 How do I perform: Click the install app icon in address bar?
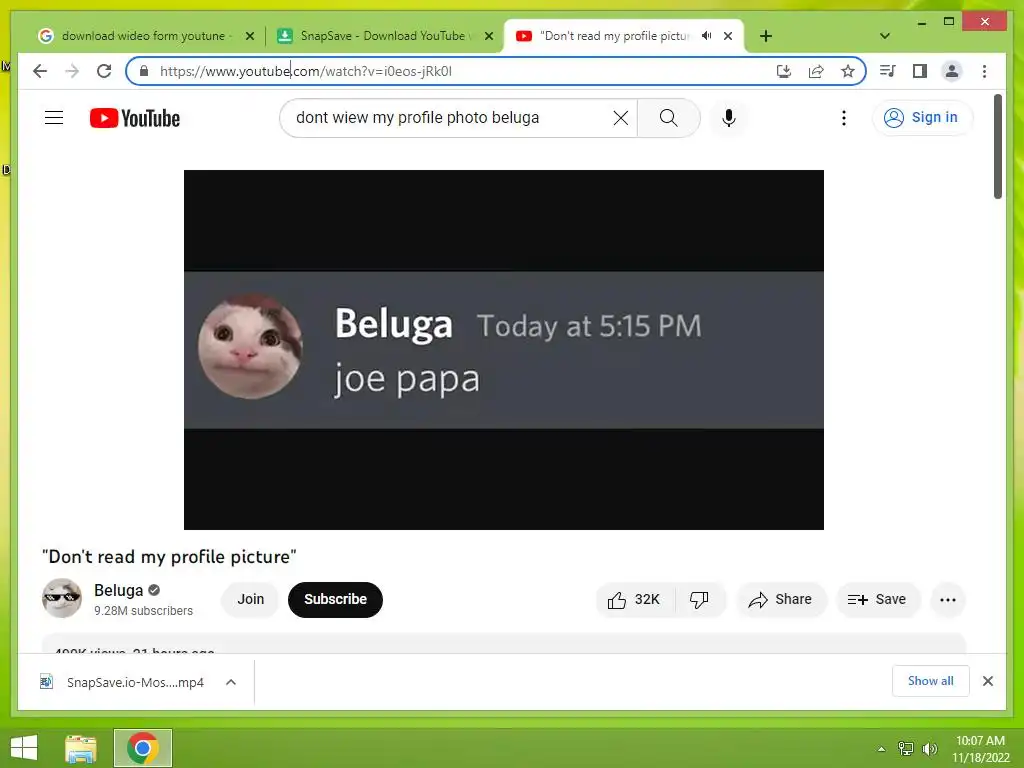pyautogui.click(x=784, y=71)
